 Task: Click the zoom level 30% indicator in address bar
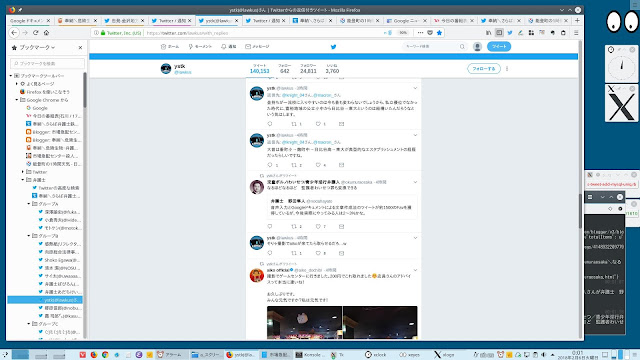(x=403, y=33)
